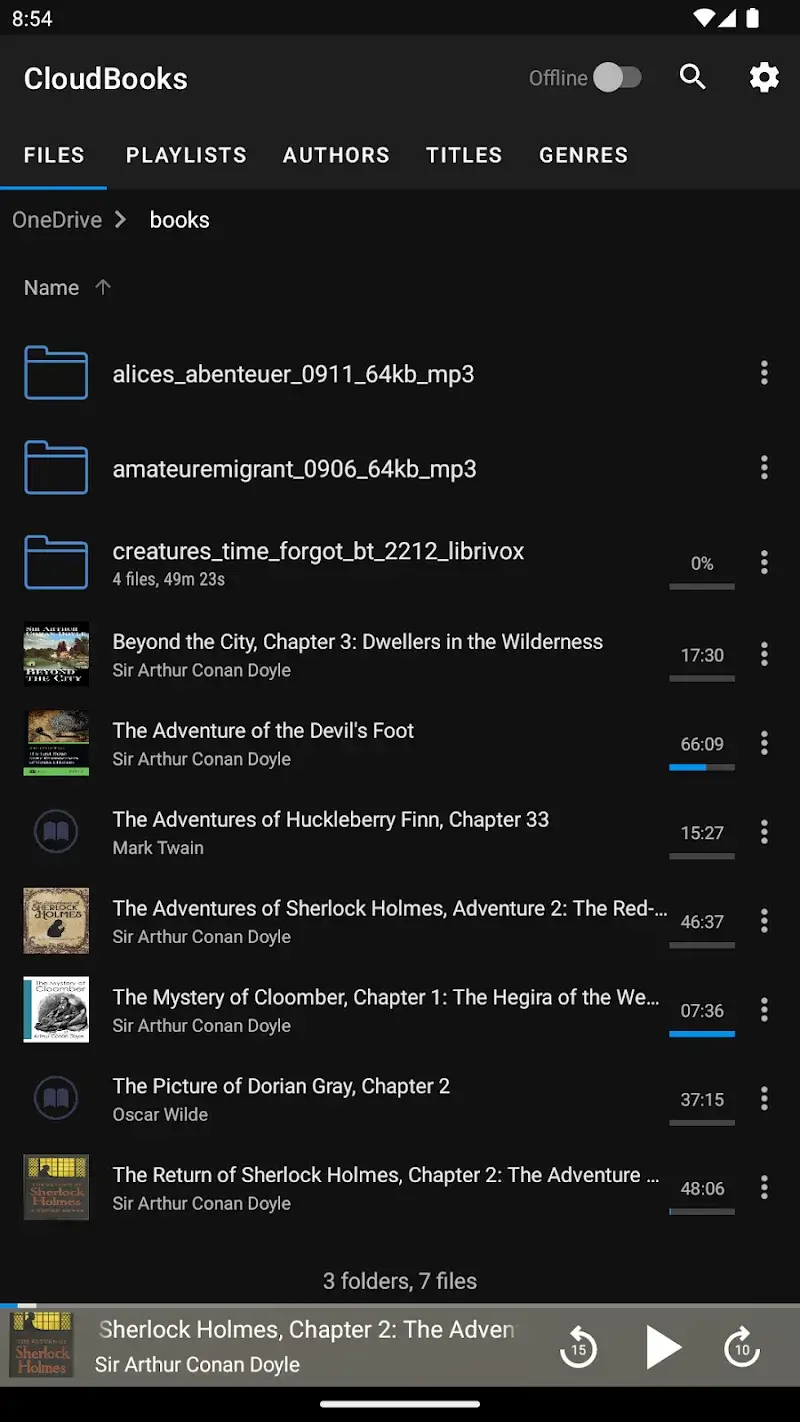Rewind 15 seconds in the player
The image size is (800, 1422).
click(x=579, y=1347)
